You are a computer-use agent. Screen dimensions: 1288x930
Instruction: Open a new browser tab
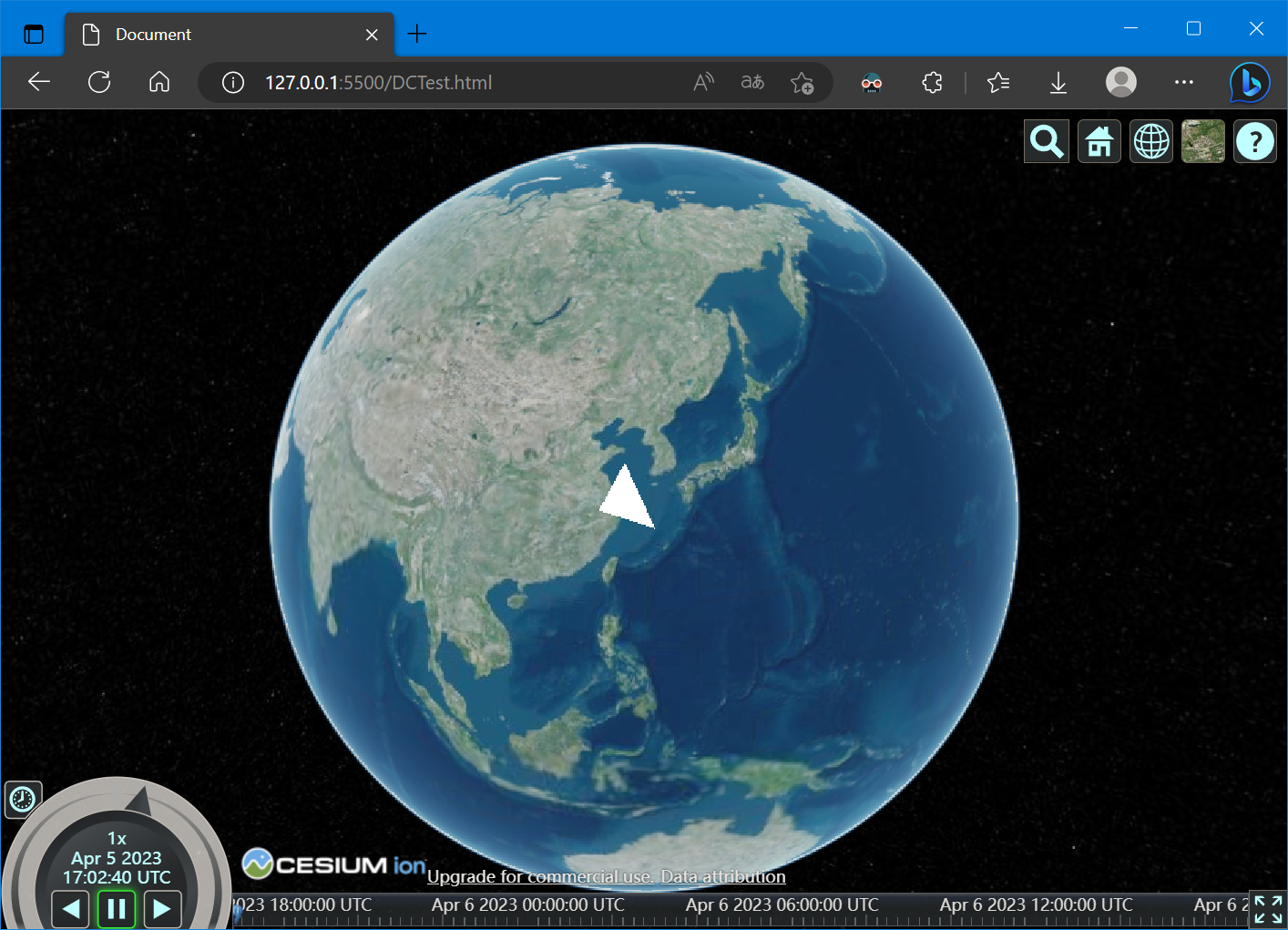[417, 35]
